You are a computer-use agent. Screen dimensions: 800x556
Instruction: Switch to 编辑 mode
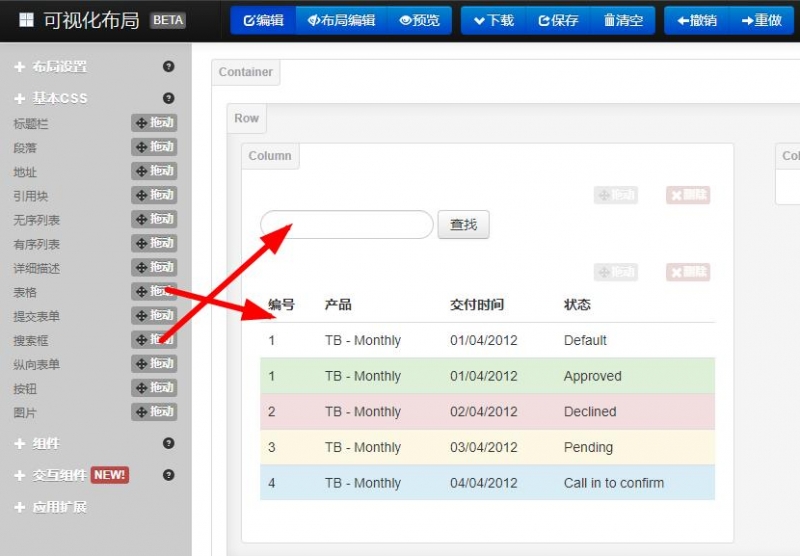[x=263, y=20]
